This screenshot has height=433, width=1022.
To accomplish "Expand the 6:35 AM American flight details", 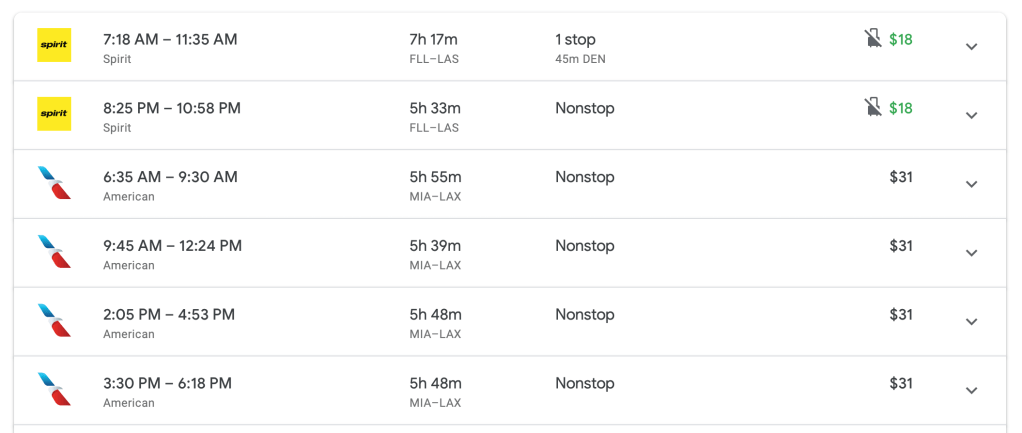I will (x=971, y=184).
